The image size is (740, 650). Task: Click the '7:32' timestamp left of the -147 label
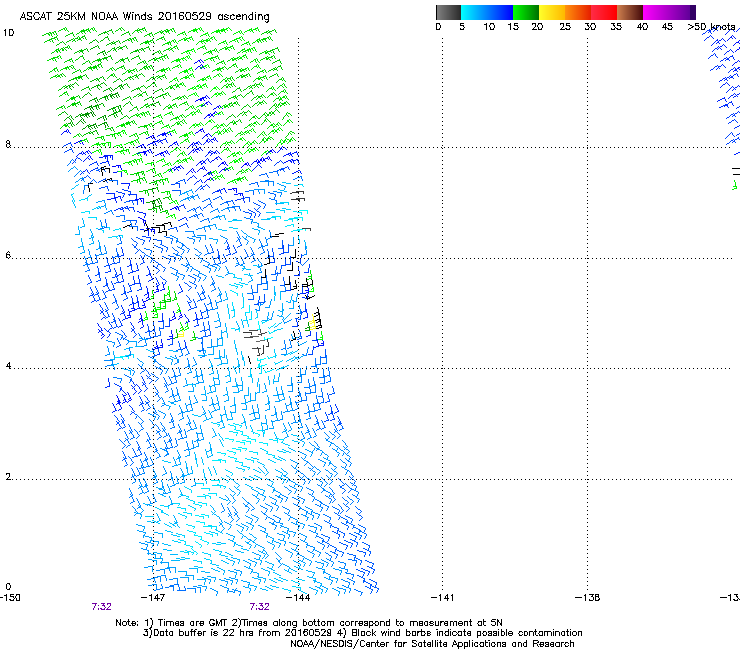point(101,607)
